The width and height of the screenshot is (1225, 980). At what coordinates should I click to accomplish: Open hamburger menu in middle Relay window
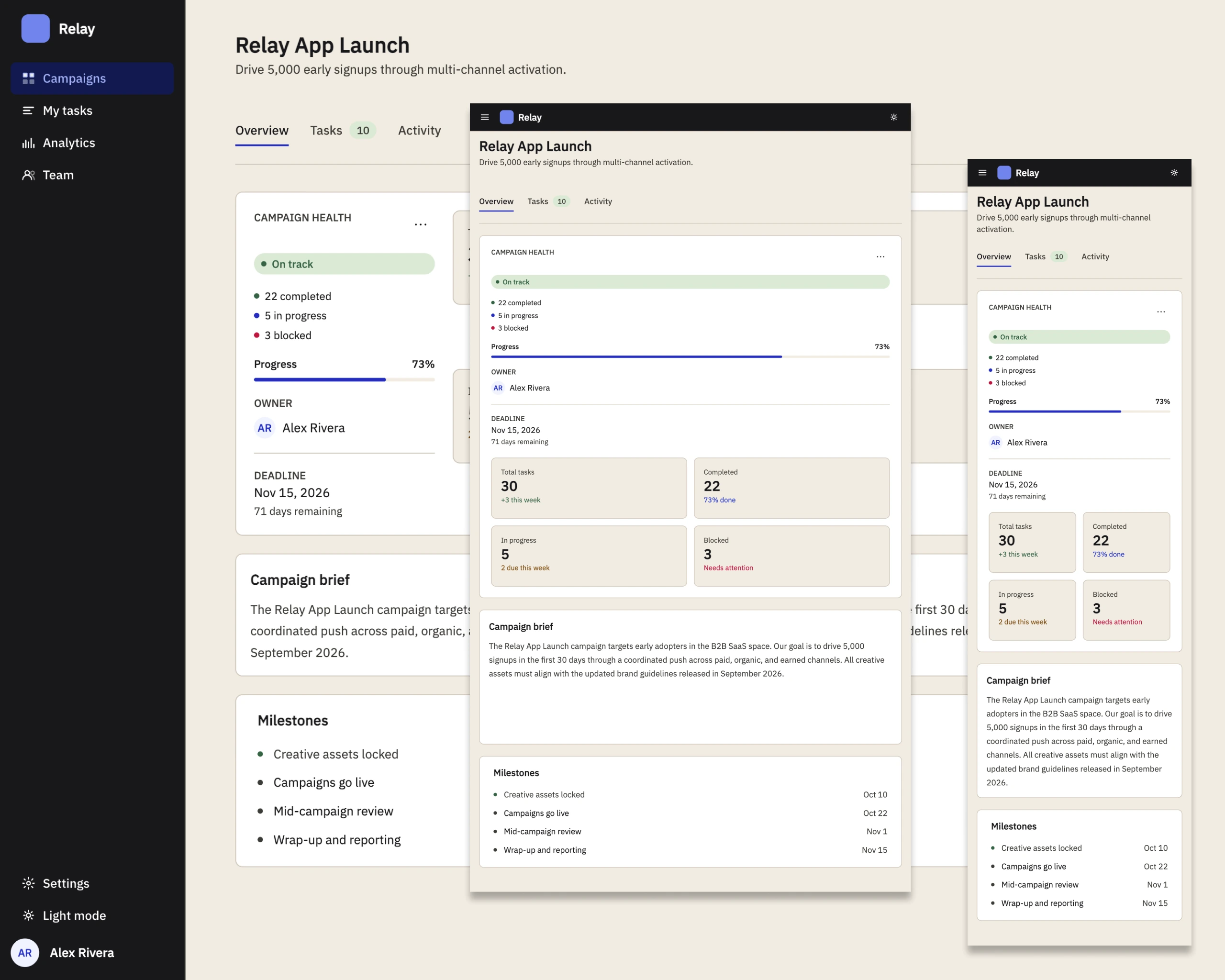coord(485,117)
